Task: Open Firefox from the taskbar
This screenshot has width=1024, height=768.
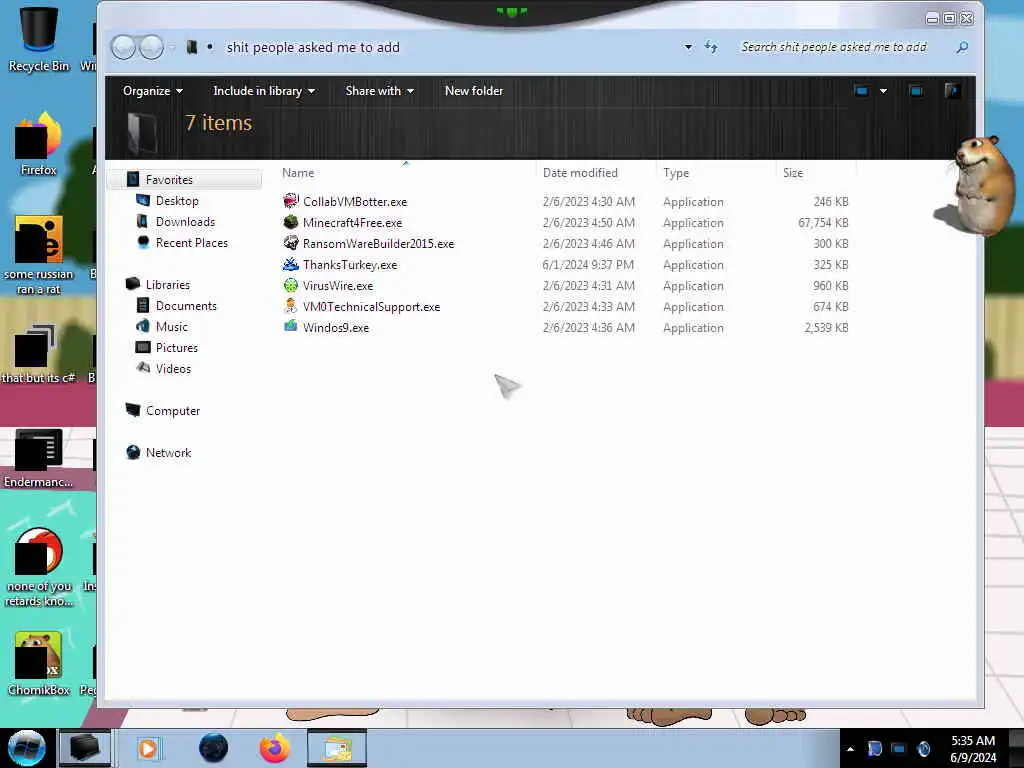Action: [275, 748]
